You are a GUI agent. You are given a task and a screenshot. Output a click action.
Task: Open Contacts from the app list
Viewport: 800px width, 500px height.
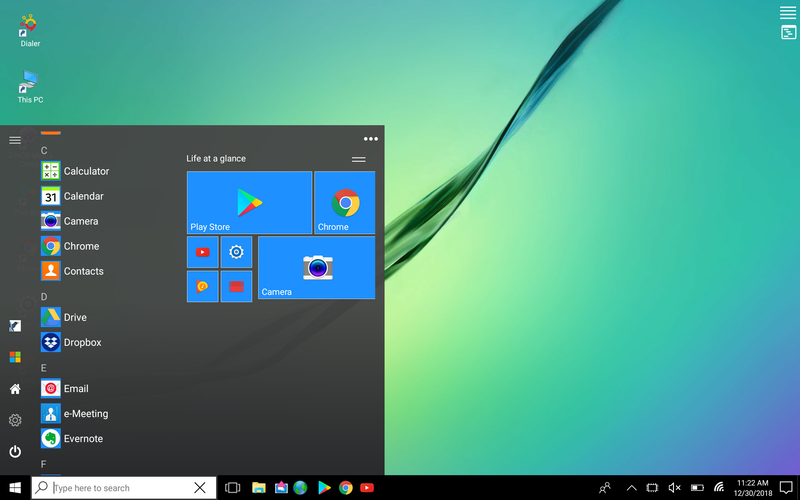(72, 271)
